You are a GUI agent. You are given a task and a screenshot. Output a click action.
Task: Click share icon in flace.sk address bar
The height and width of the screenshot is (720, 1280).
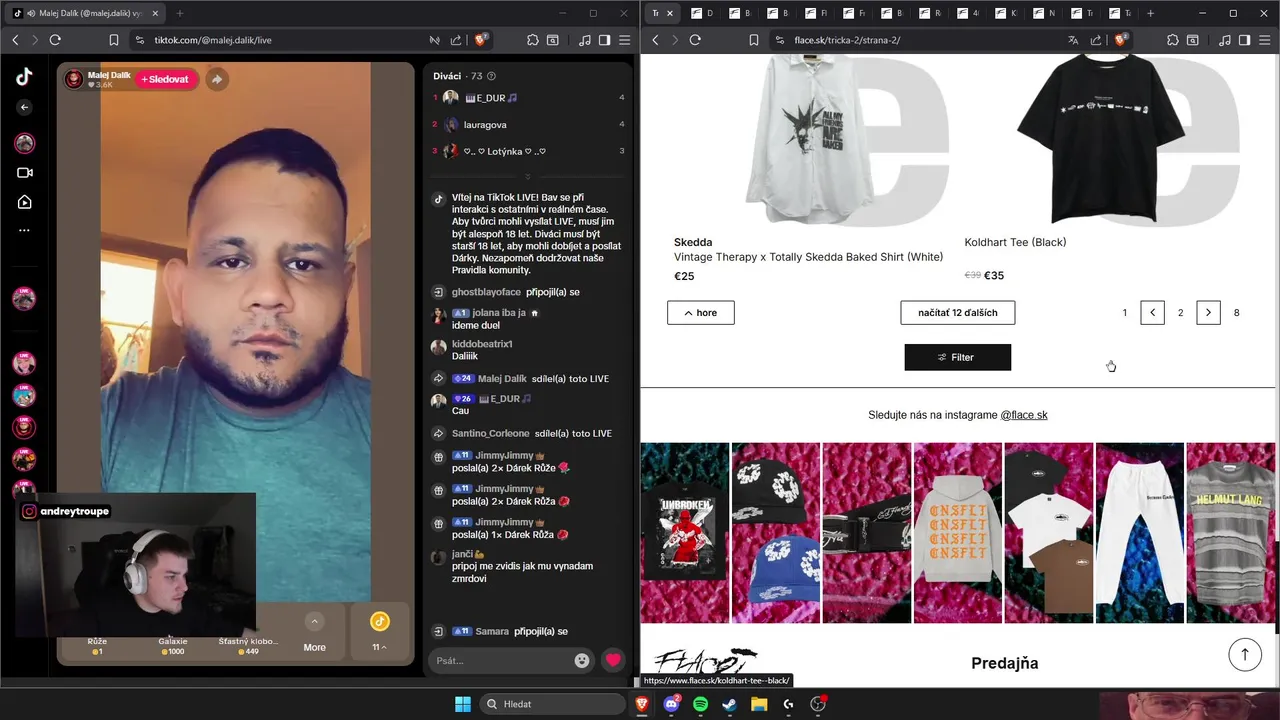pos(1097,40)
